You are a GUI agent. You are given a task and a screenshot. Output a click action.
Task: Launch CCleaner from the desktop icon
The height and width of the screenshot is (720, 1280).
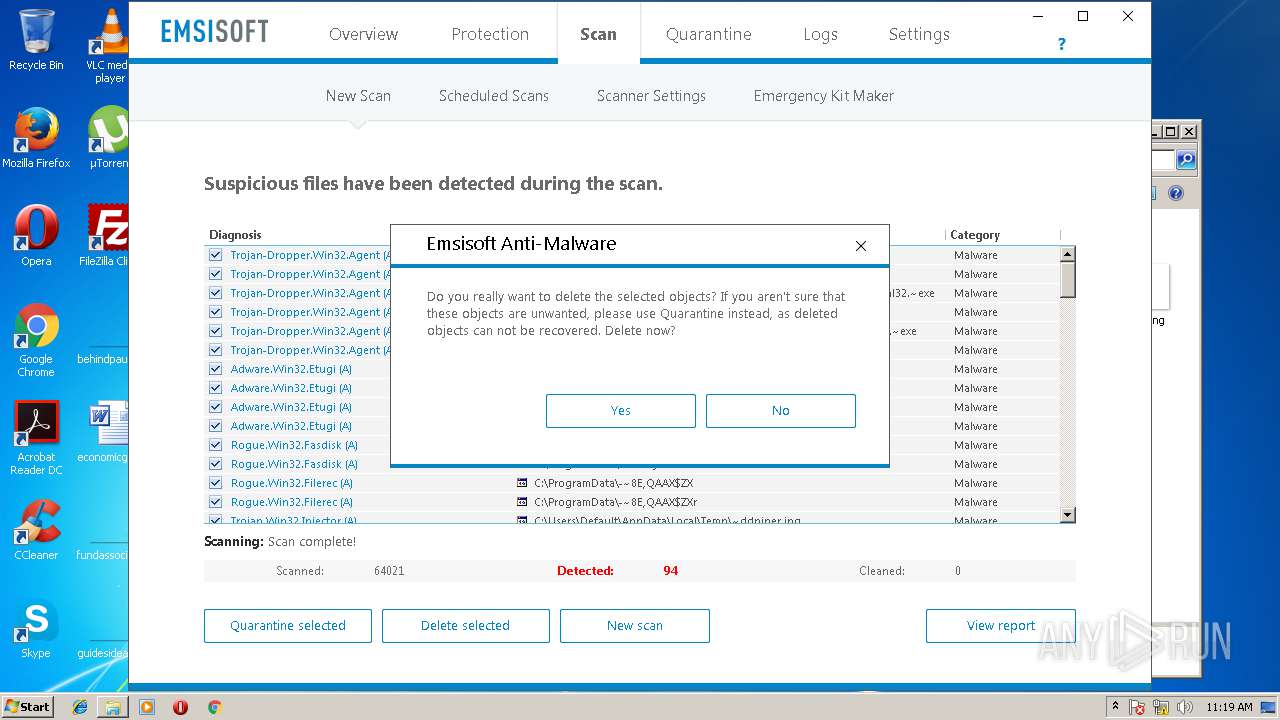[x=36, y=530]
